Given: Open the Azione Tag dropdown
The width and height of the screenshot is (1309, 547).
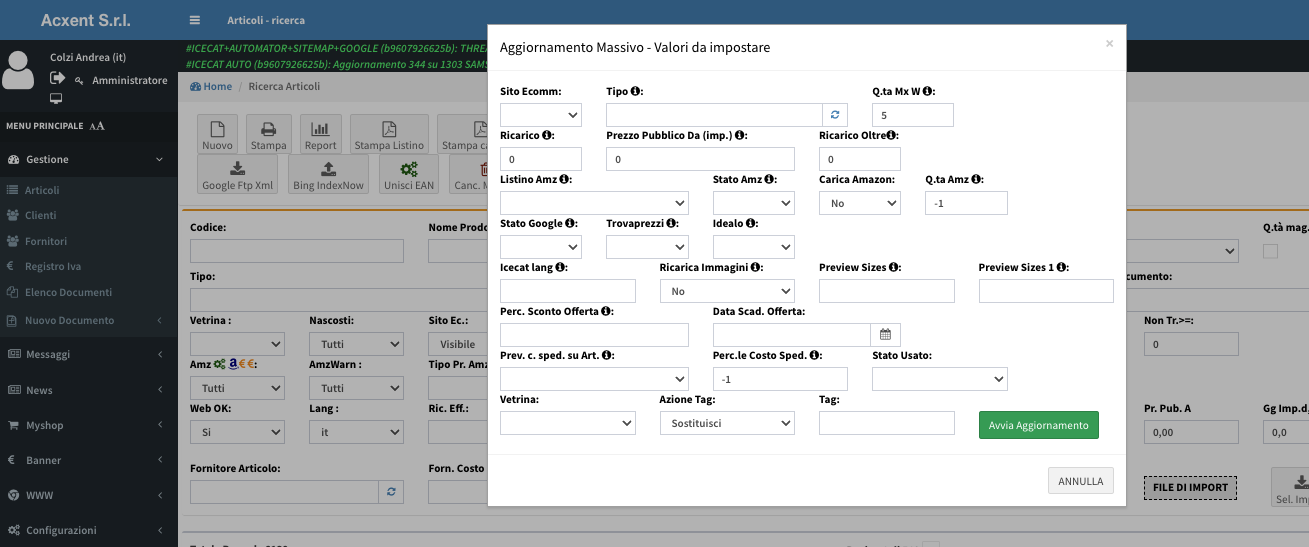Looking at the screenshot, I should pos(726,423).
